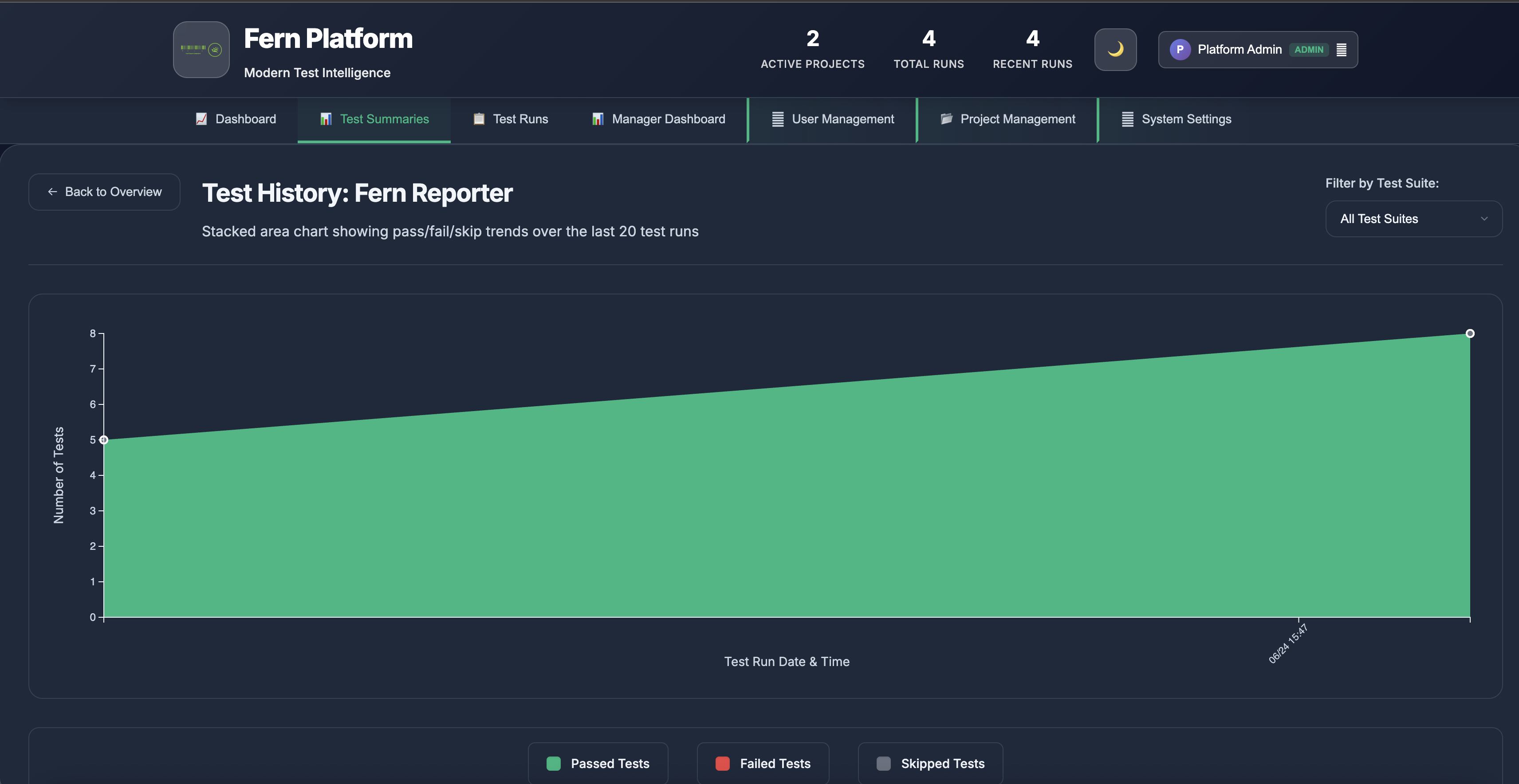The image size is (1519, 784).
Task: Toggle Failed Tests series in legend
Action: [763, 763]
